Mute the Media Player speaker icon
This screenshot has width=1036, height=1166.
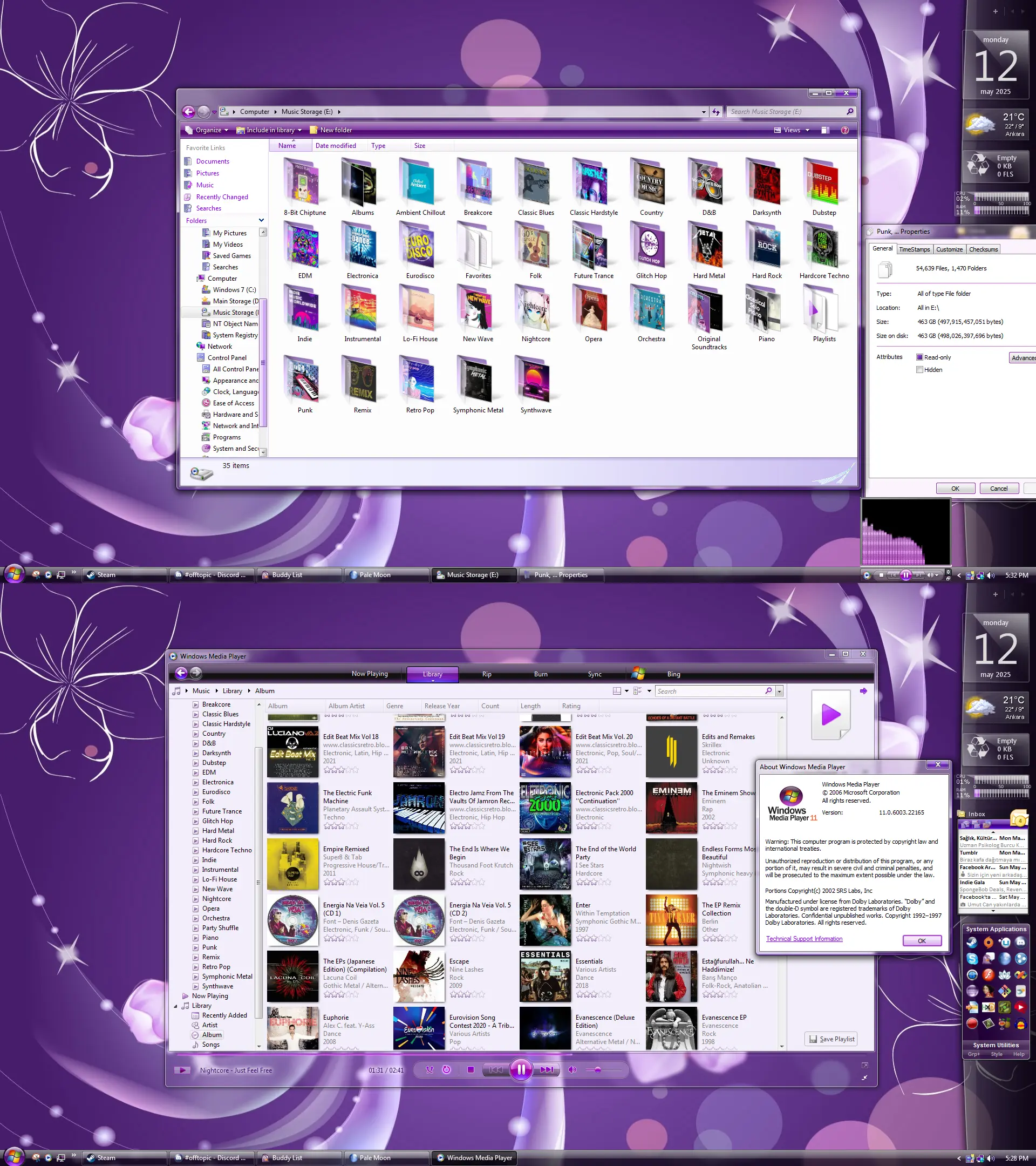pyautogui.click(x=572, y=1069)
